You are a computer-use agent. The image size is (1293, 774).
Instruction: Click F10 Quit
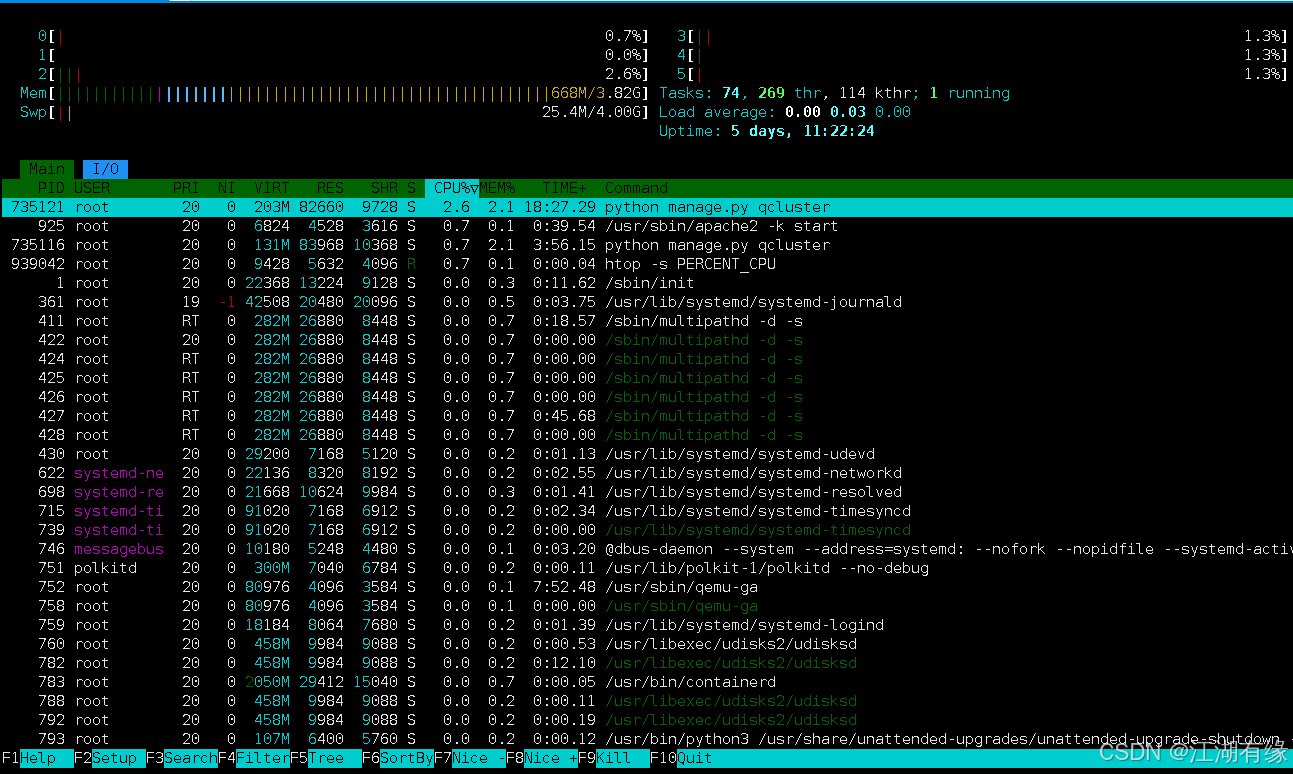[681, 758]
